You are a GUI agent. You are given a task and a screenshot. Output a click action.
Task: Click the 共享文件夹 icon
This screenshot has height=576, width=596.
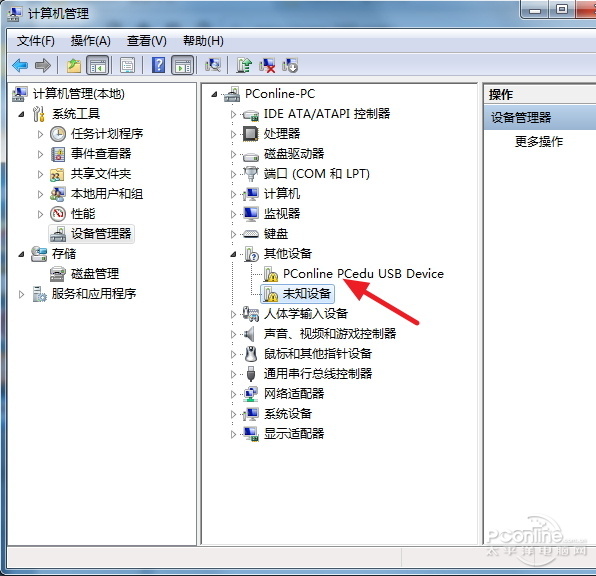click(x=57, y=175)
